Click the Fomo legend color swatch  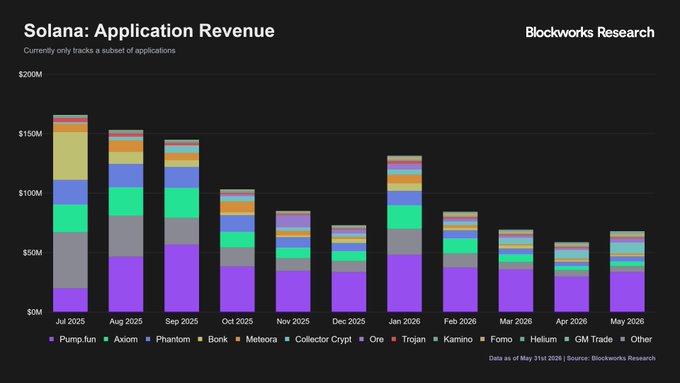pos(482,339)
